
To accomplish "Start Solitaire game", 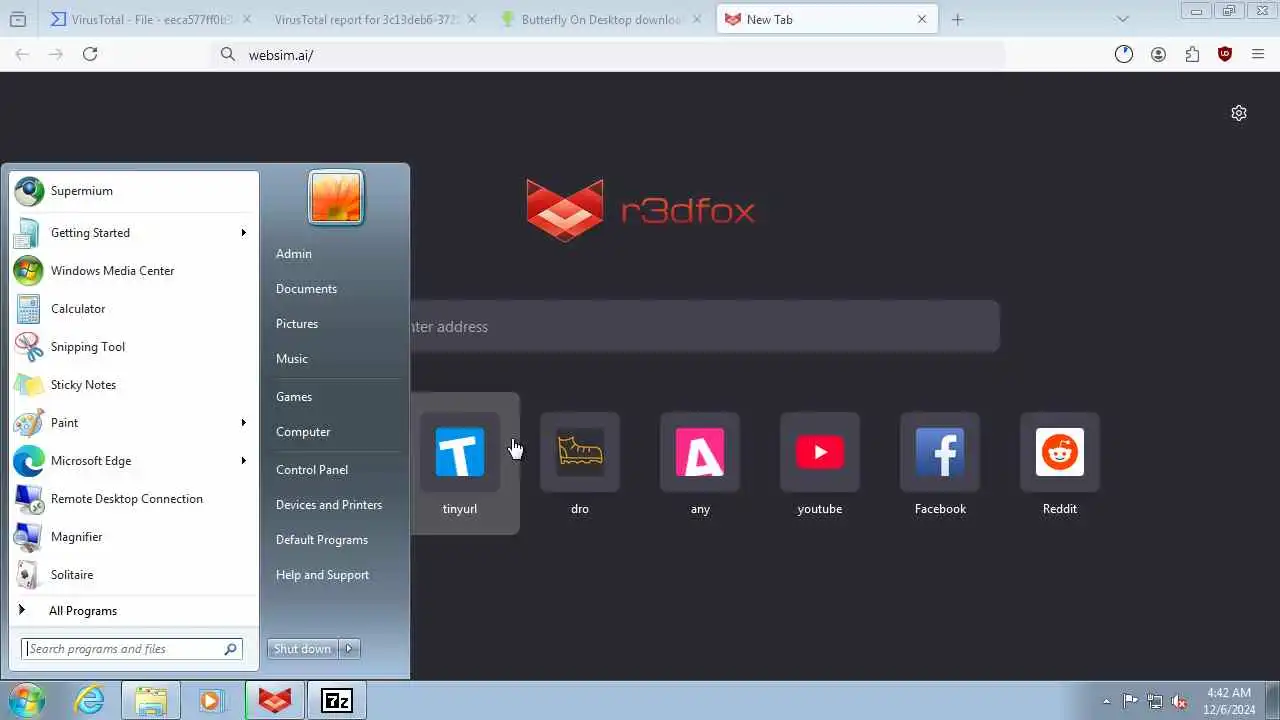I will pos(134,575).
